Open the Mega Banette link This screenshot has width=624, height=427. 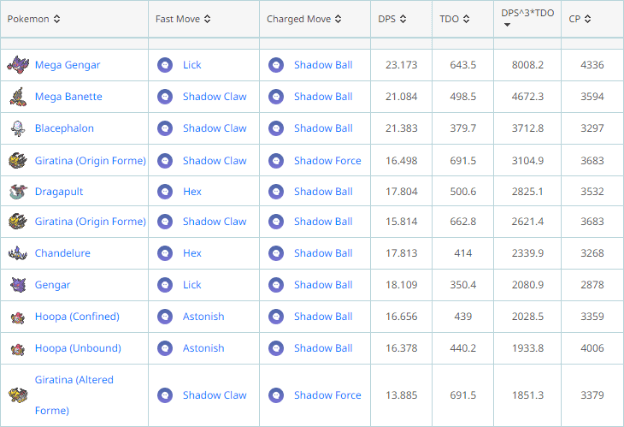coord(68,97)
